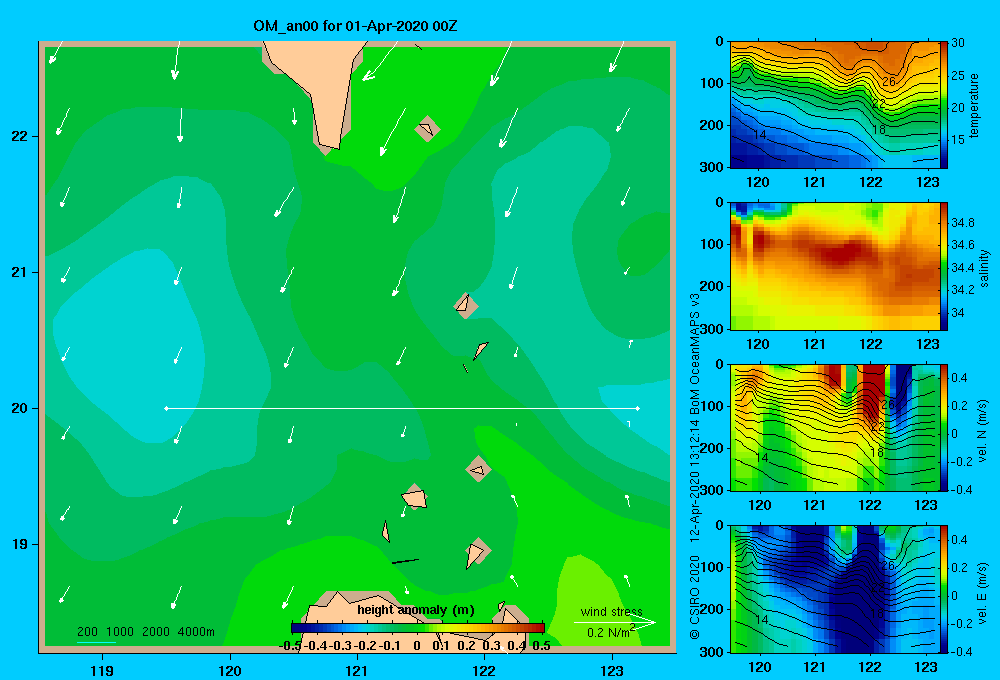Click the 34.2 tick on salinity colorbar

(962, 290)
